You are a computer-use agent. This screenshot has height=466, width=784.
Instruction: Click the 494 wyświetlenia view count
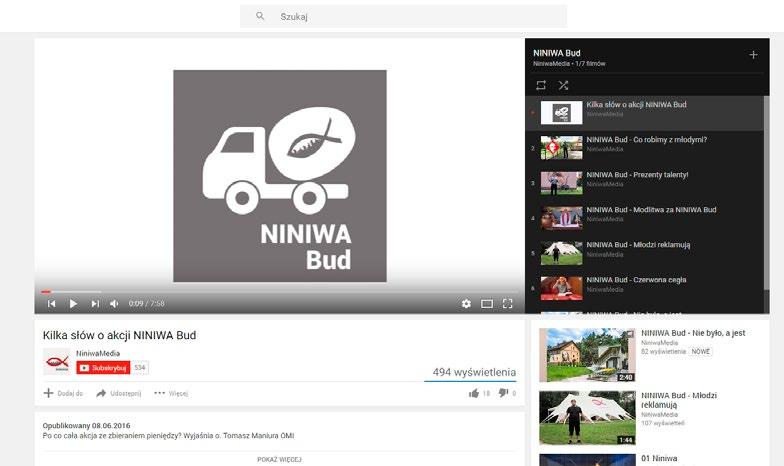[474, 372]
